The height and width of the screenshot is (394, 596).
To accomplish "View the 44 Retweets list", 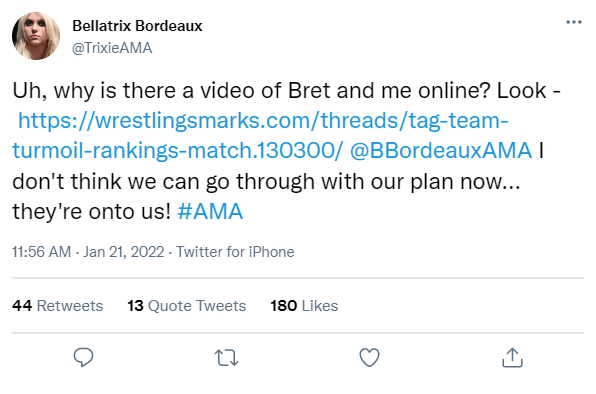I will click(57, 306).
